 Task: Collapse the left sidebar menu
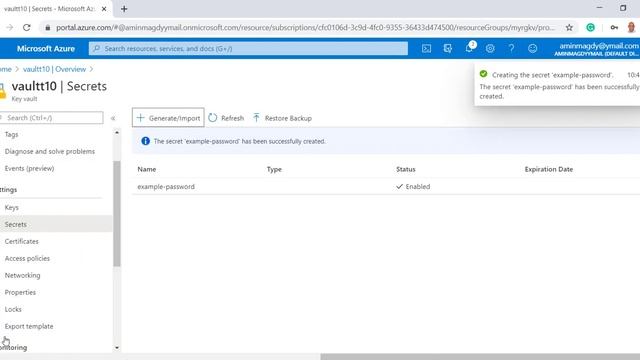click(x=113, y=118)
